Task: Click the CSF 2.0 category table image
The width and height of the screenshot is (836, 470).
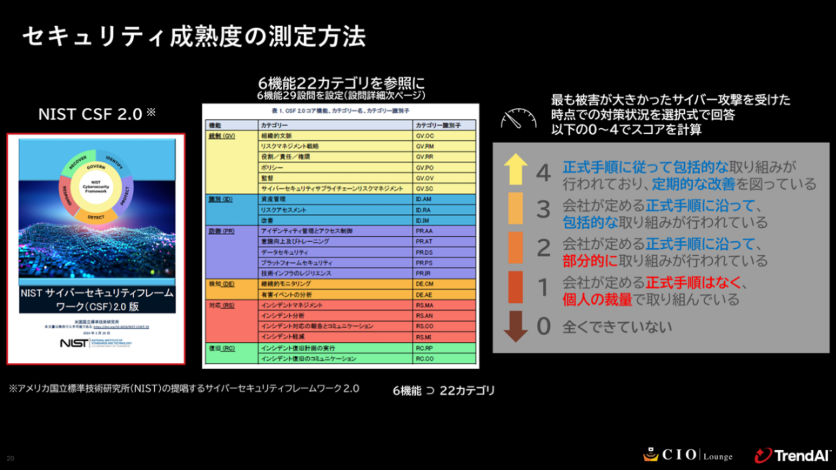Action: 341,236
